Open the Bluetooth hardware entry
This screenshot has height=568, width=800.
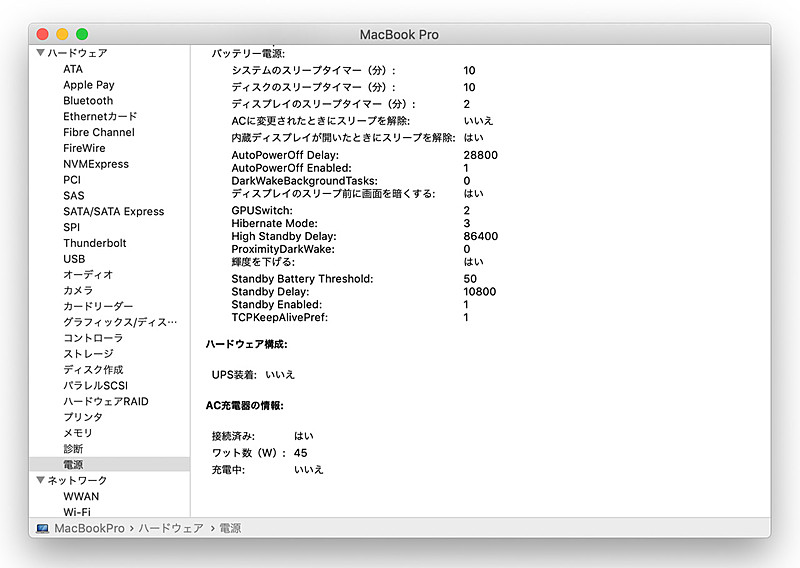(88, 101)
